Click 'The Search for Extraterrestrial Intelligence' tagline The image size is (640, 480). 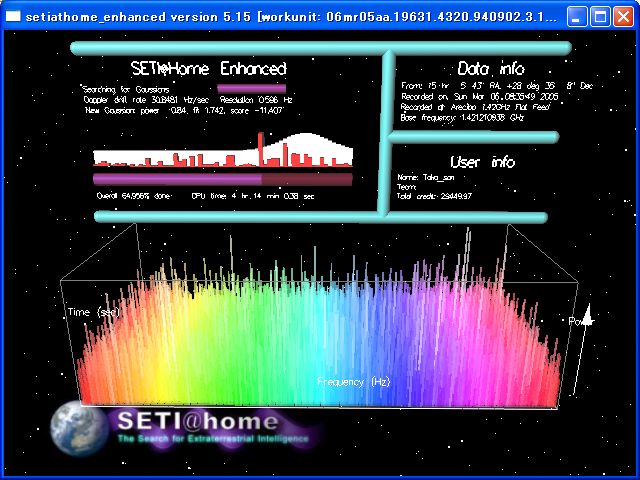click(213, 439)
